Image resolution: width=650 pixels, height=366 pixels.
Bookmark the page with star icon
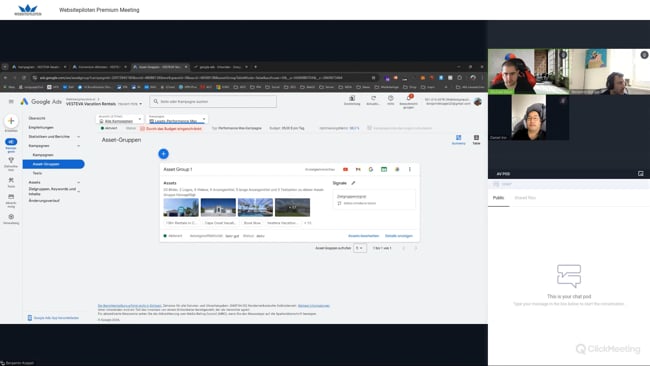pyautogui.click(x=374, y=78)
